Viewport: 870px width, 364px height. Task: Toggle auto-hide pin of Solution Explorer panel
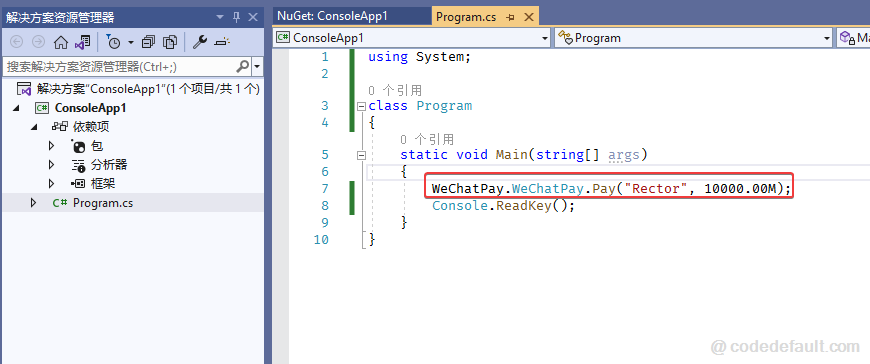point(237,17)
